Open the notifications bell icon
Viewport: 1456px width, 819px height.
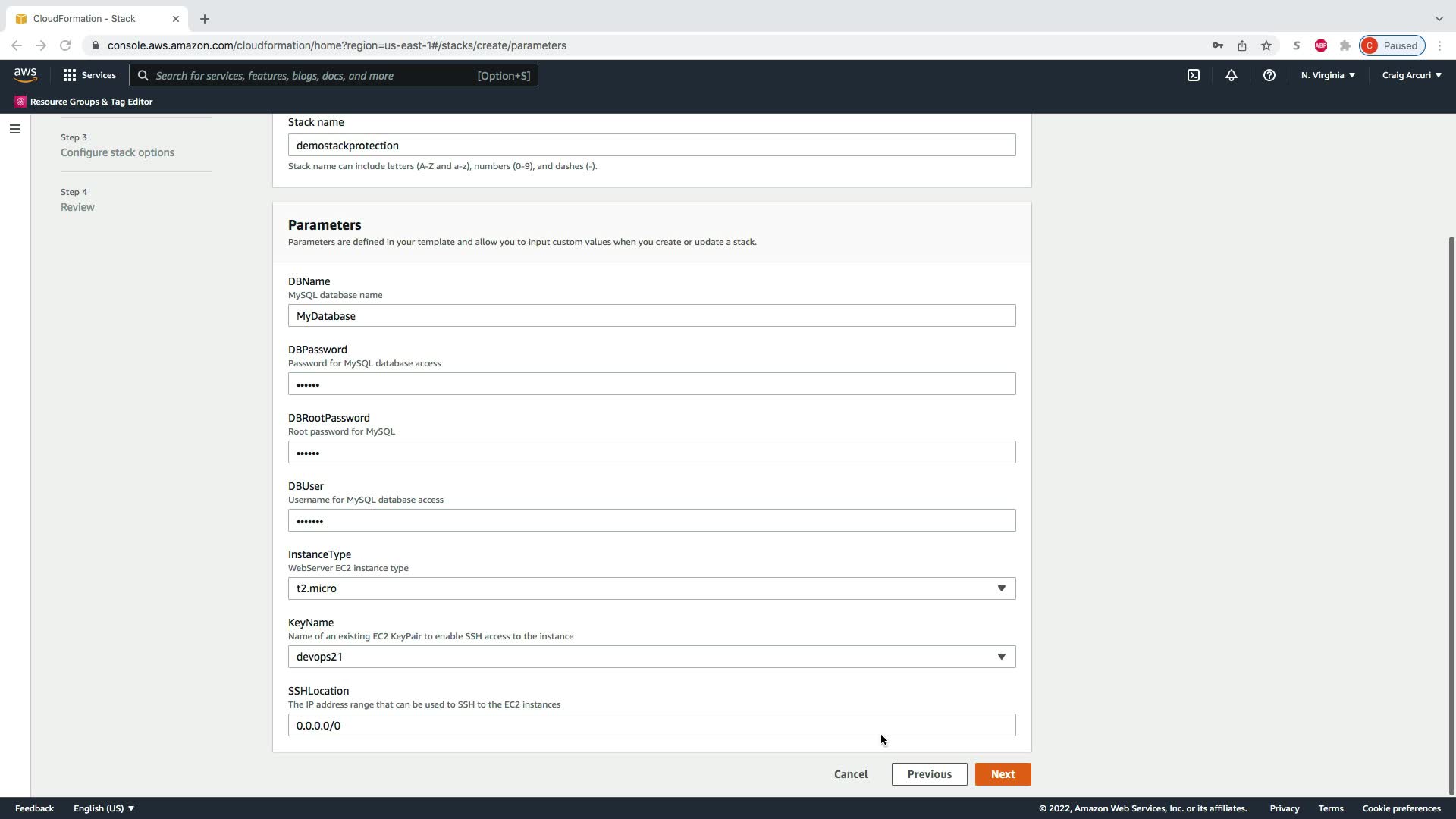(1232, 75)
